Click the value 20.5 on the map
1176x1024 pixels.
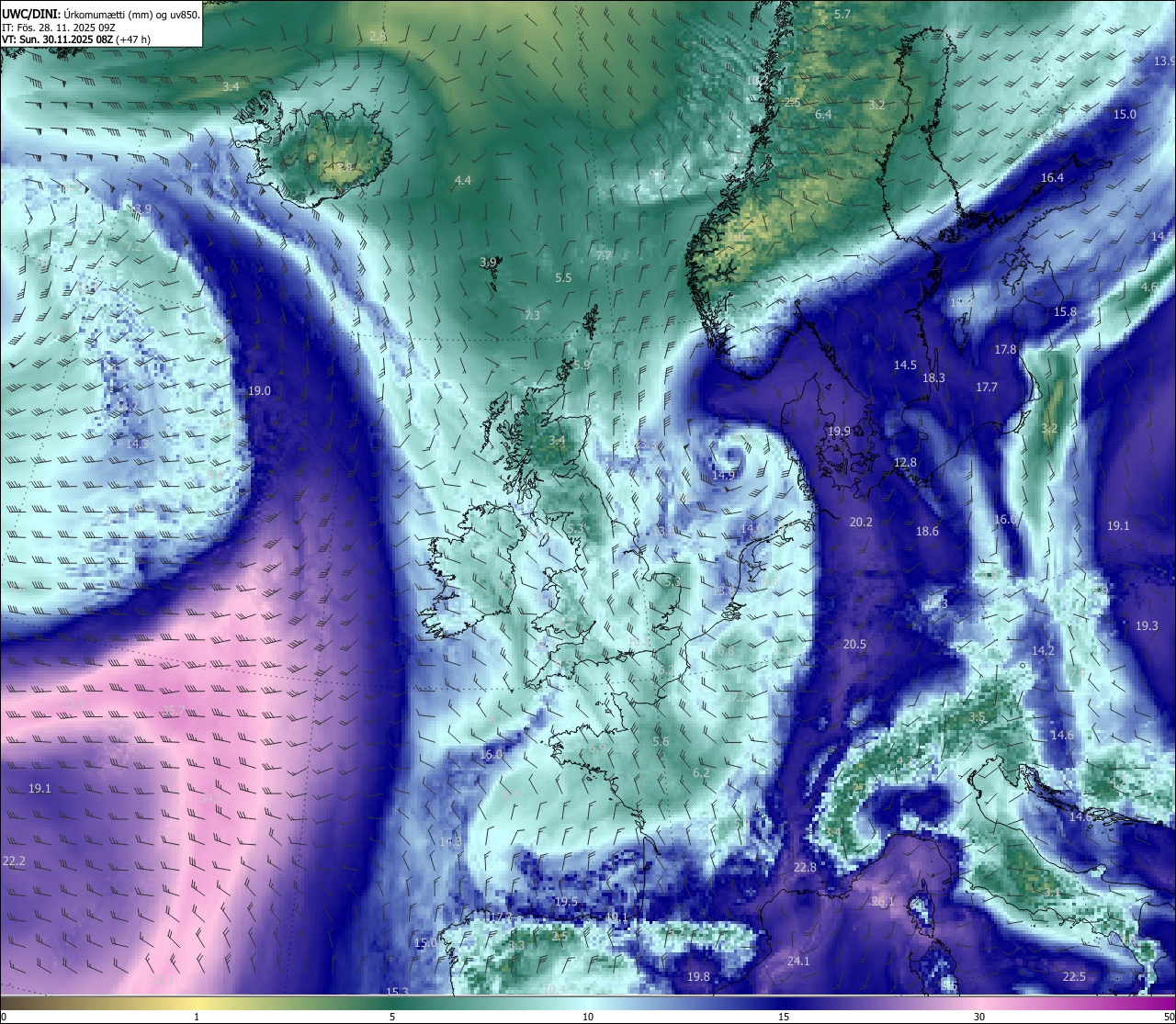coord(854,645)
